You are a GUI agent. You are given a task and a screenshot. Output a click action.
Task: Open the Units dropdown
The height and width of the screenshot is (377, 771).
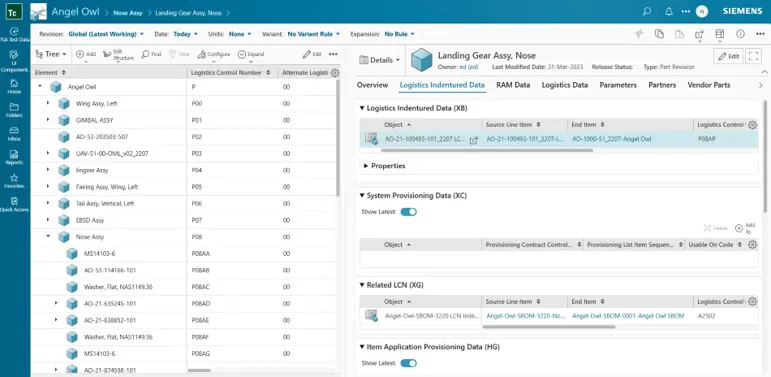point(240,34)
